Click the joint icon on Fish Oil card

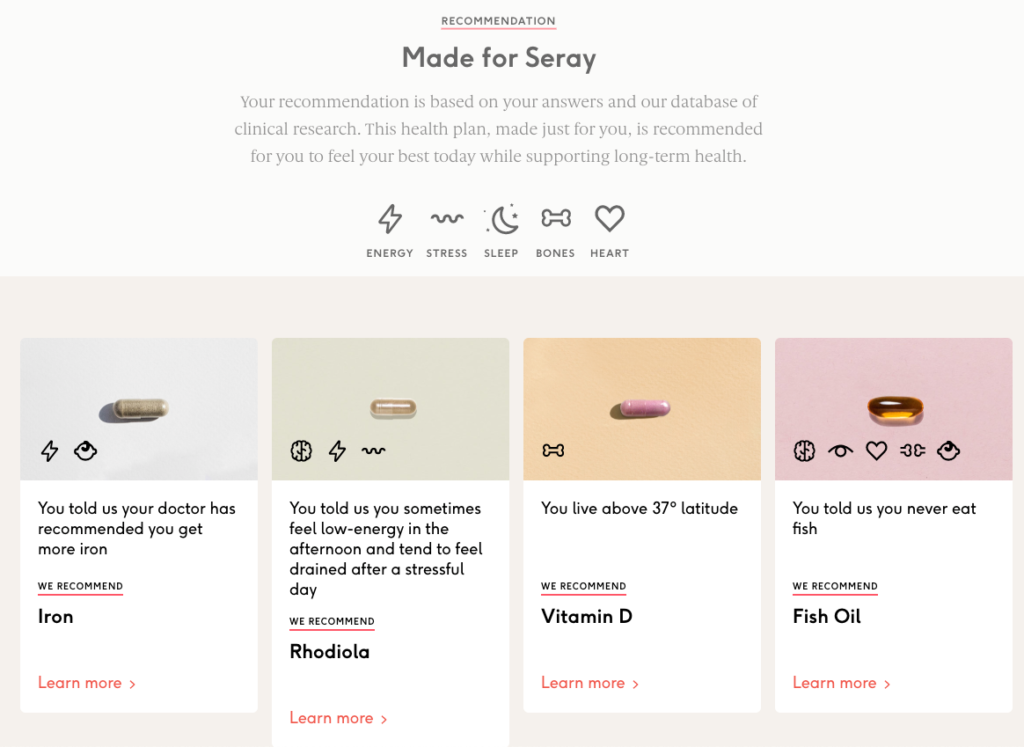tap(912, 451)
